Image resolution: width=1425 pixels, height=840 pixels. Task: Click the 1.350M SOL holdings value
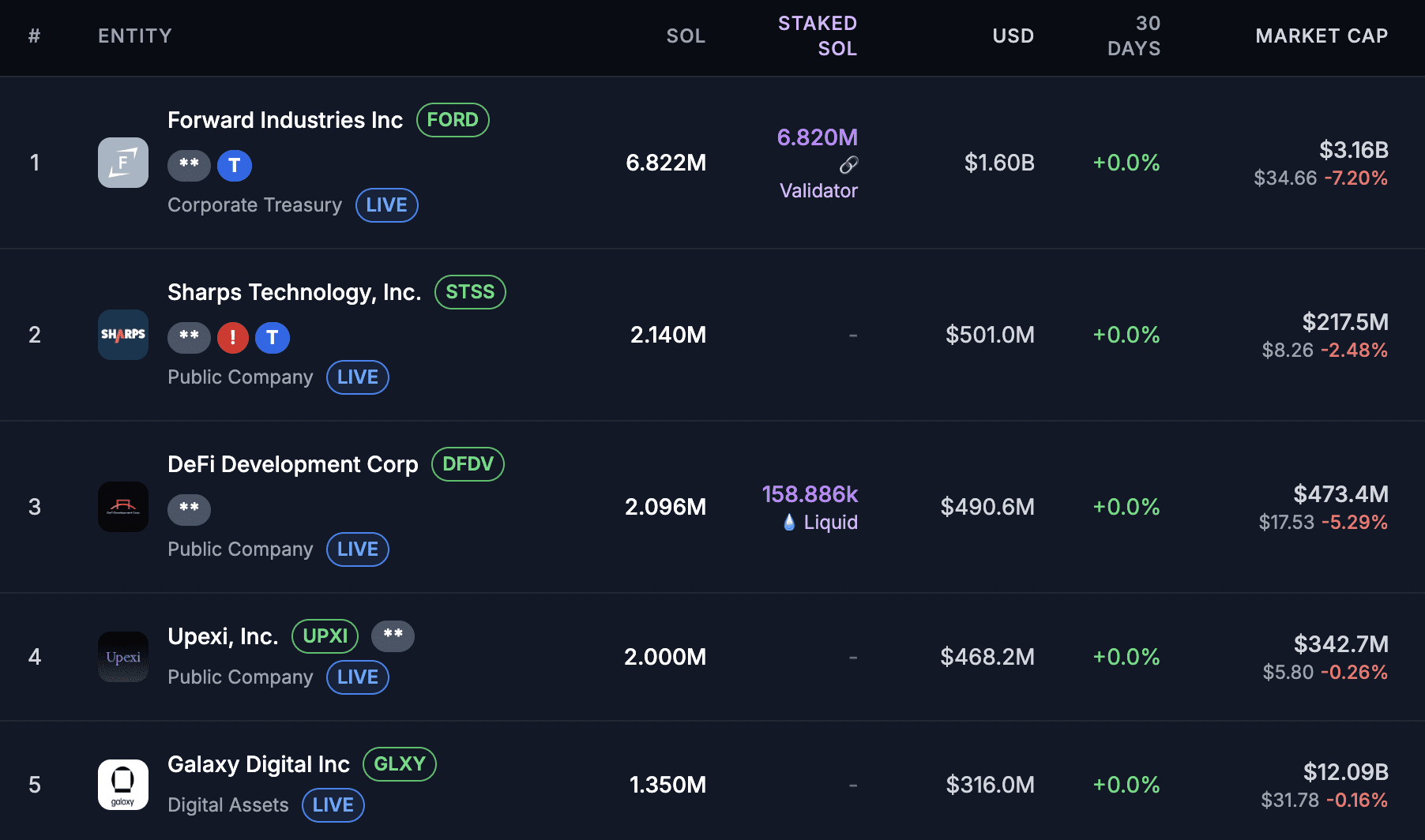(x=667, y=785)
